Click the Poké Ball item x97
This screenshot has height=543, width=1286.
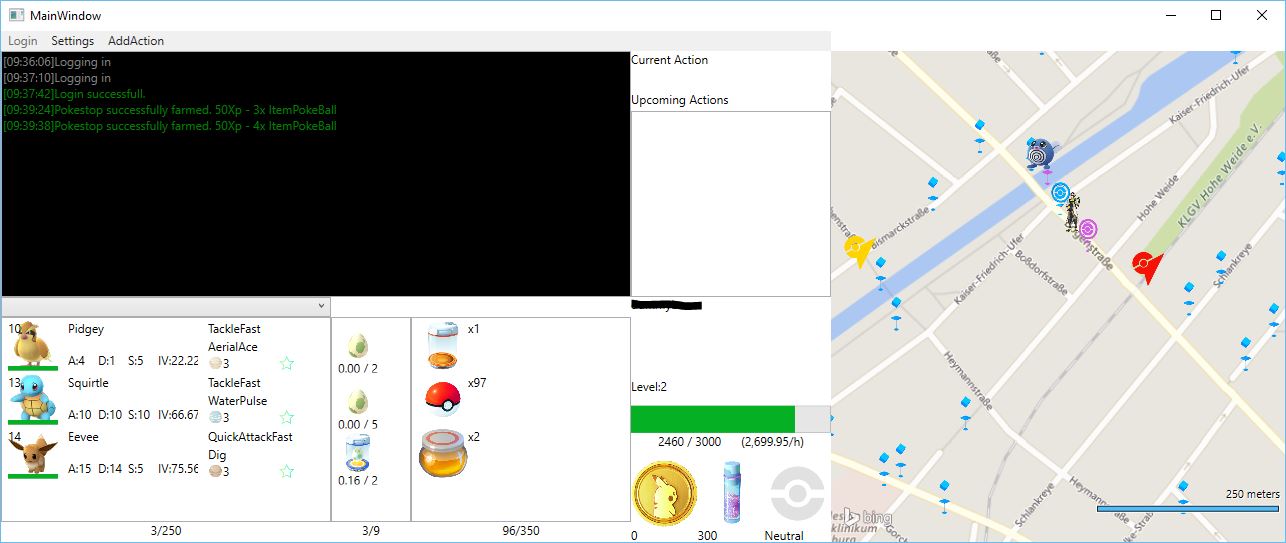coord(443,397)
